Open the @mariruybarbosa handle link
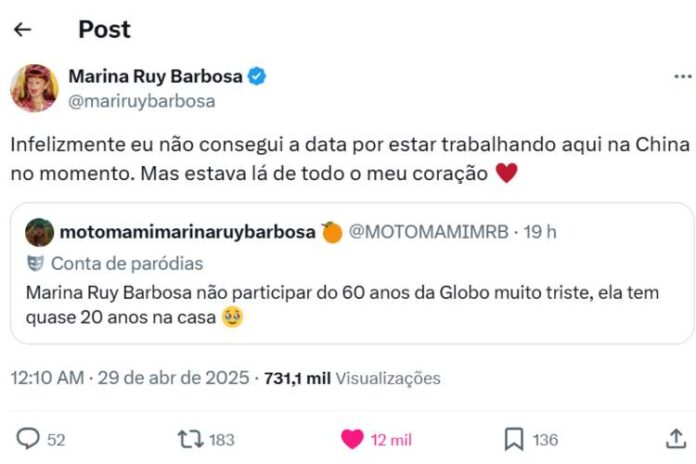 click(141, 101)
